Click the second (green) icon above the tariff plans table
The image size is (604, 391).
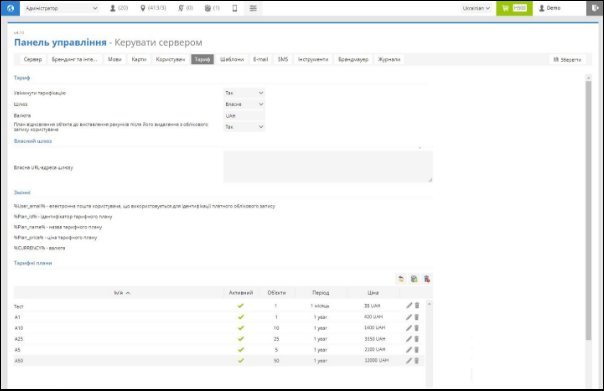[414, 279]
